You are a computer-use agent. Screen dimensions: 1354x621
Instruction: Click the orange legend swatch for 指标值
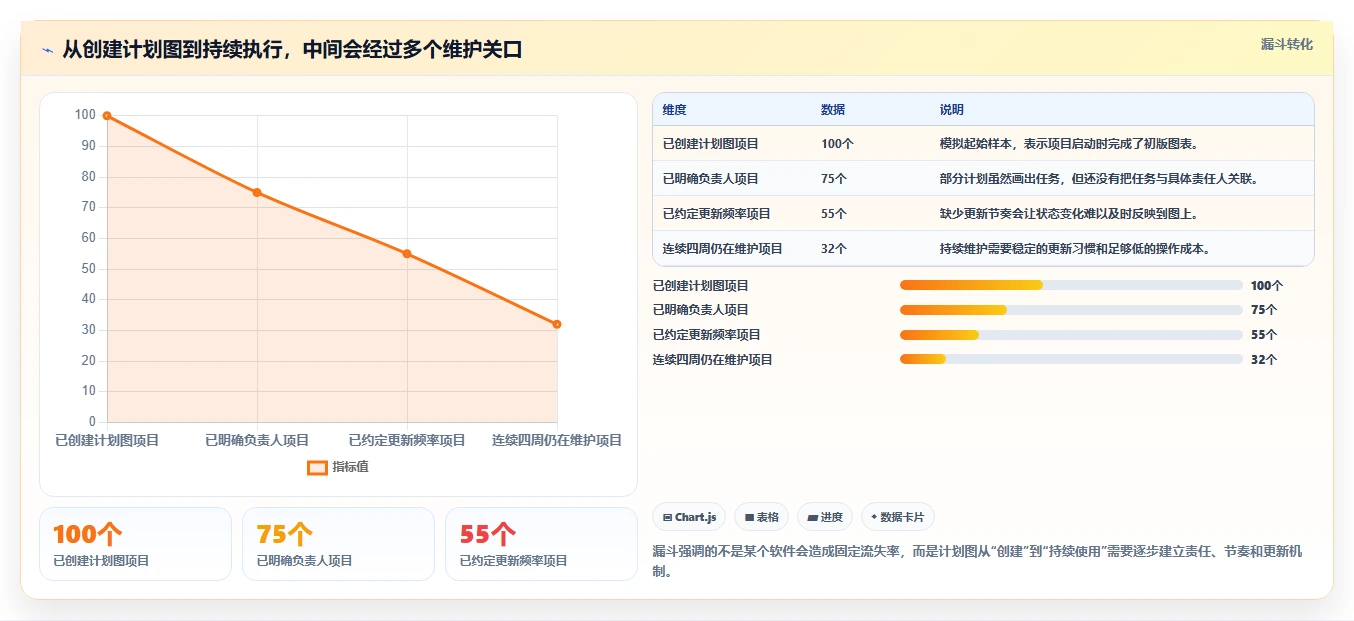click(317, 467)
